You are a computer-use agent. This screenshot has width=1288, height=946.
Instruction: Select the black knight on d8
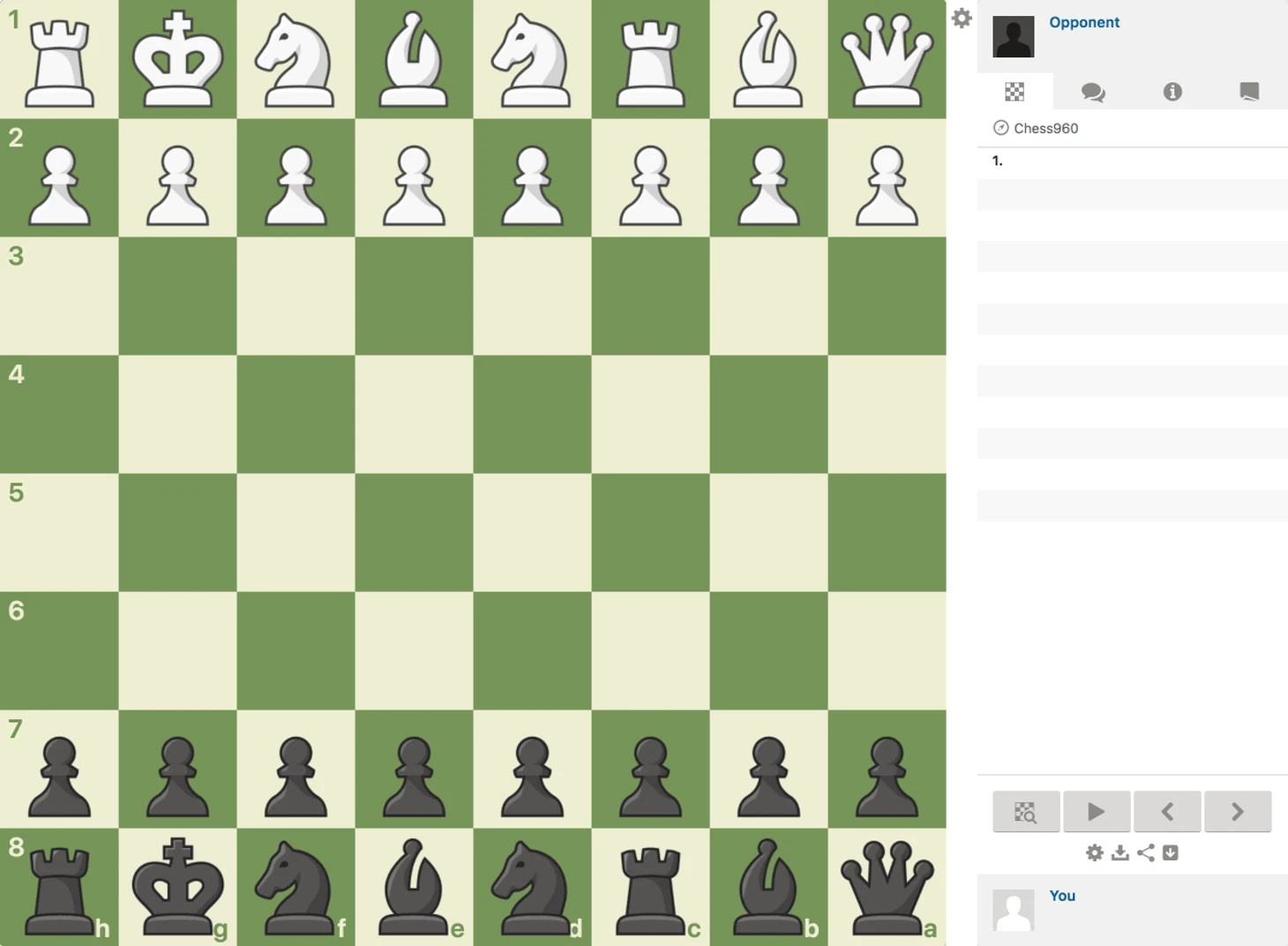coord(532,887)
